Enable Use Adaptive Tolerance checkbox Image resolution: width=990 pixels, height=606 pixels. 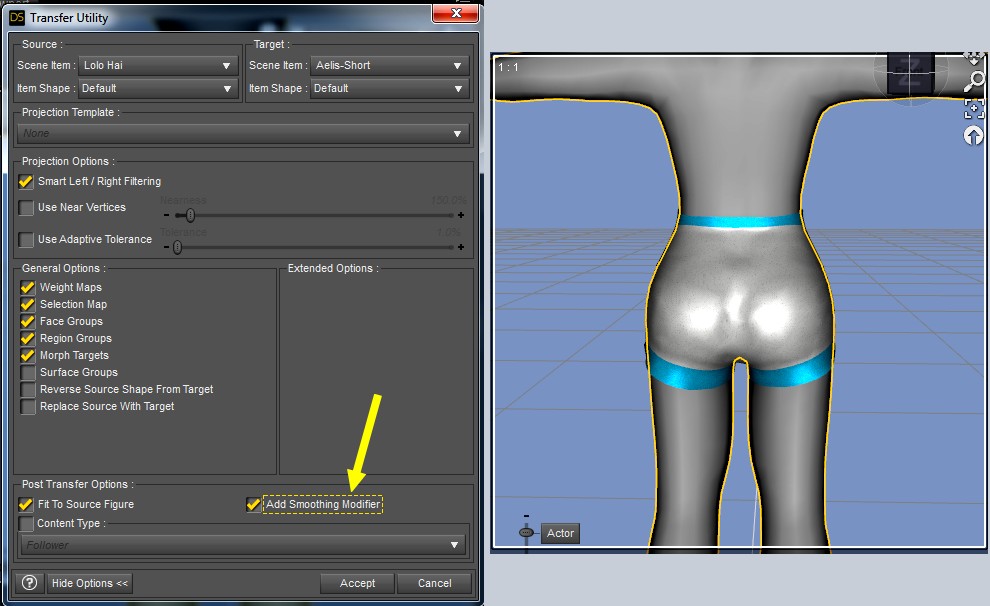point(26,240)
